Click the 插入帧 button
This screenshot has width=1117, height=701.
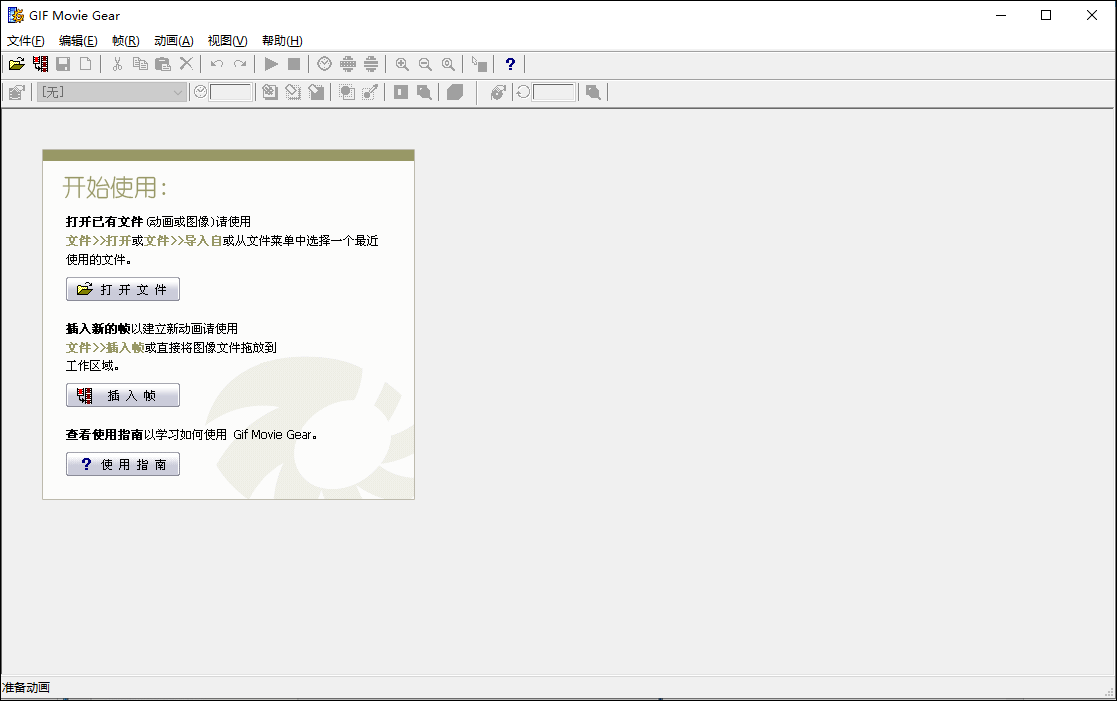pos(123,395)
